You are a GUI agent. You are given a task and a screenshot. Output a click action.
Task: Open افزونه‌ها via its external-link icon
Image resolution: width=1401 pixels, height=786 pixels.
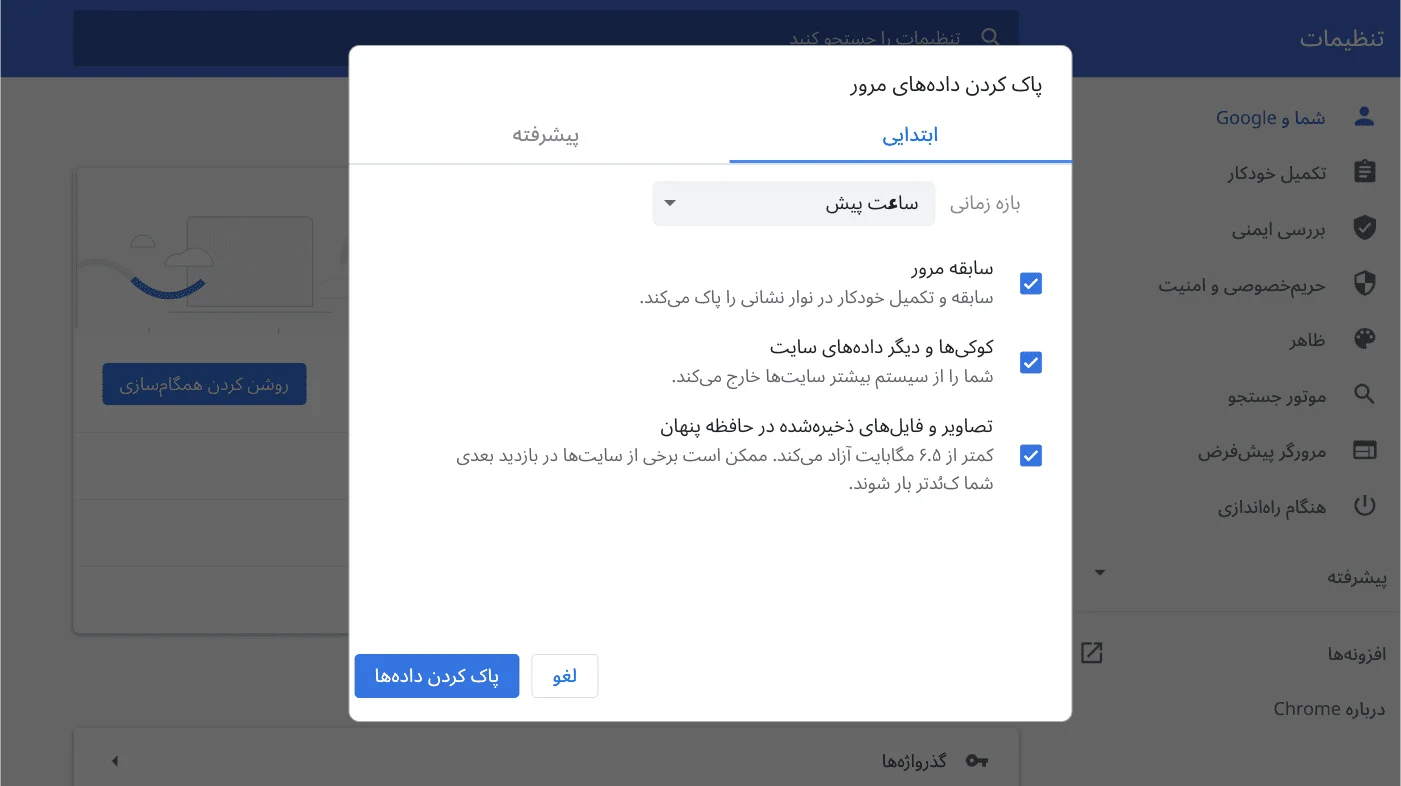(x=1091, y=652)
